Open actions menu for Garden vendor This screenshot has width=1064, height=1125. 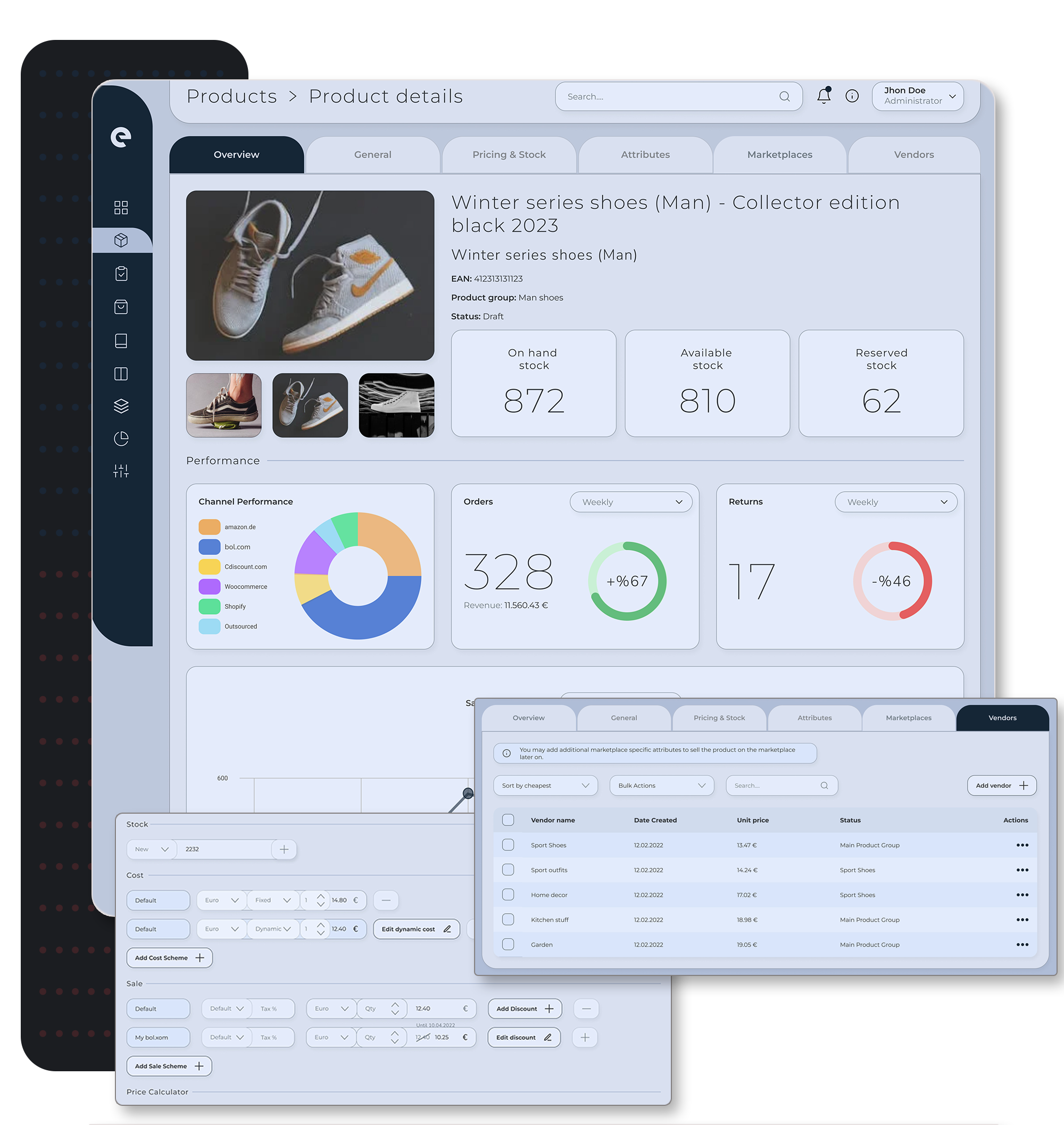click(1022, 945)
